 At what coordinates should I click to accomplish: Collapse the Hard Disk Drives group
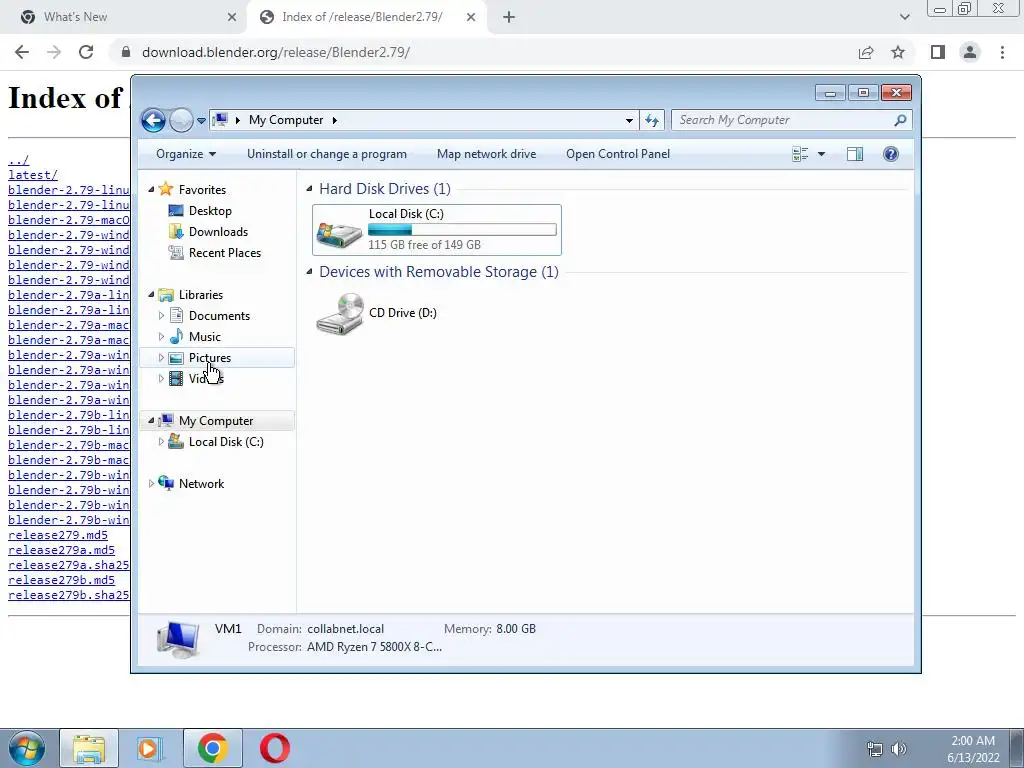click(310, 189)
